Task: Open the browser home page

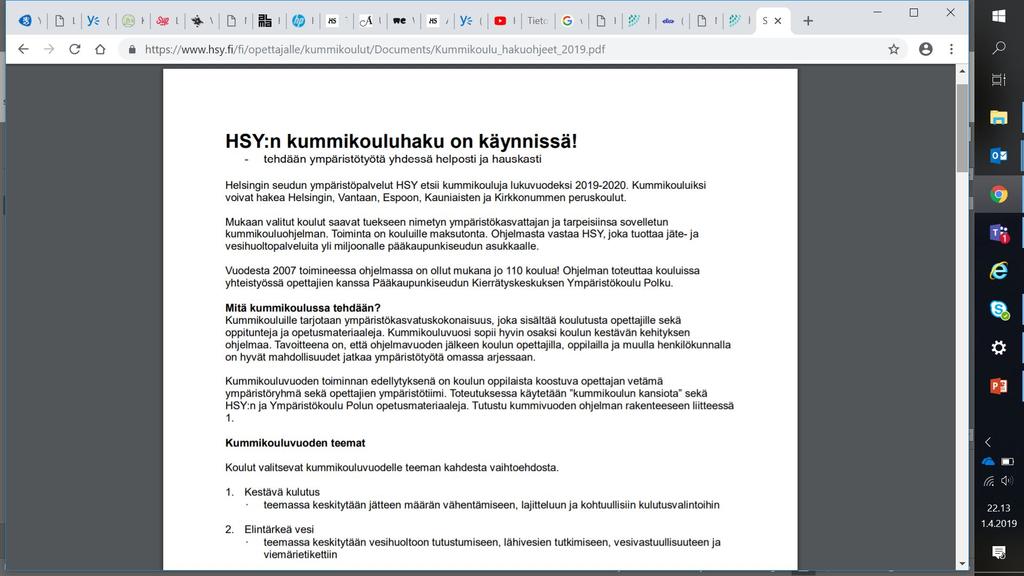Action: [x=100, y=49]
